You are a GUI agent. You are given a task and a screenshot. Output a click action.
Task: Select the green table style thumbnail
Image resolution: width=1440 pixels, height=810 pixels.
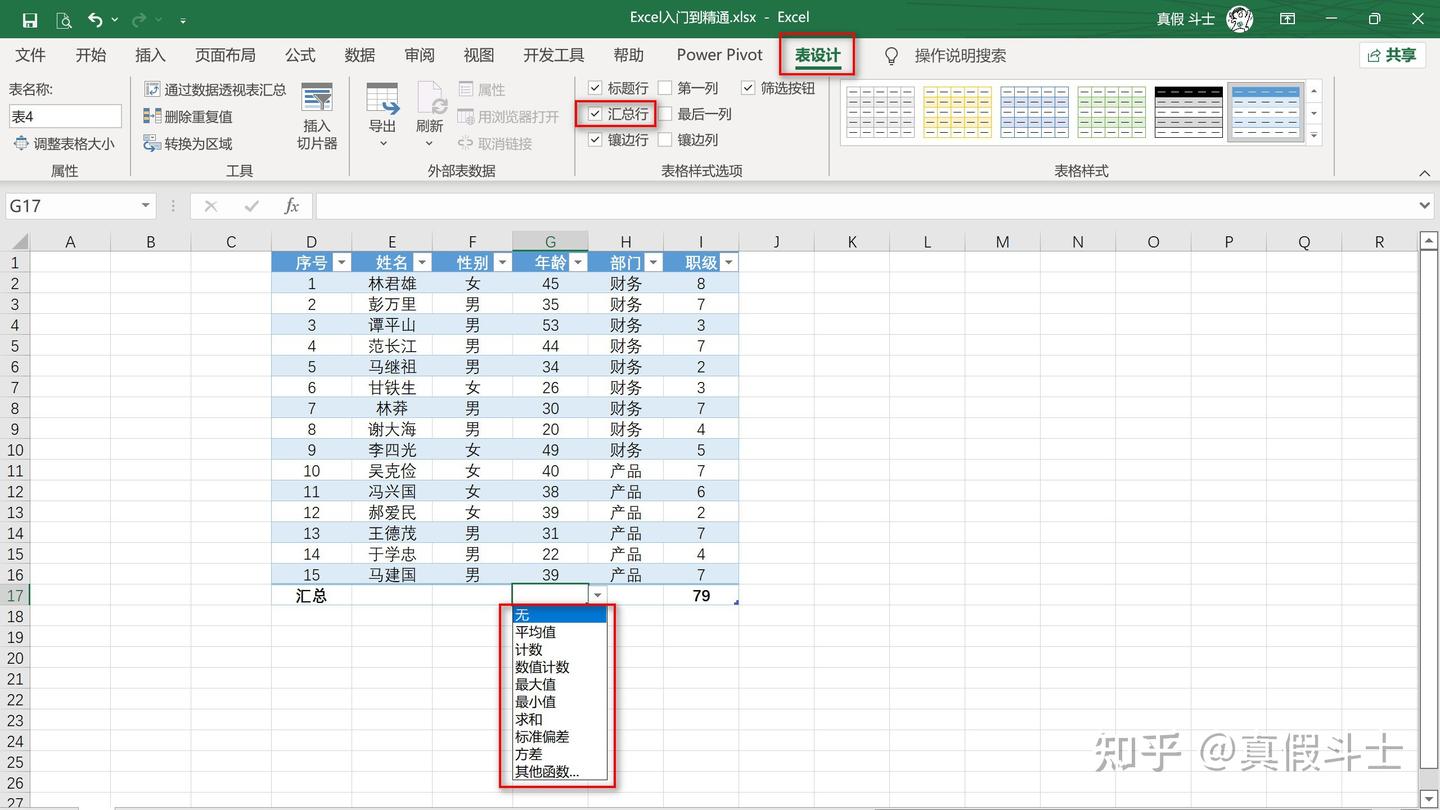[1112, 112]
